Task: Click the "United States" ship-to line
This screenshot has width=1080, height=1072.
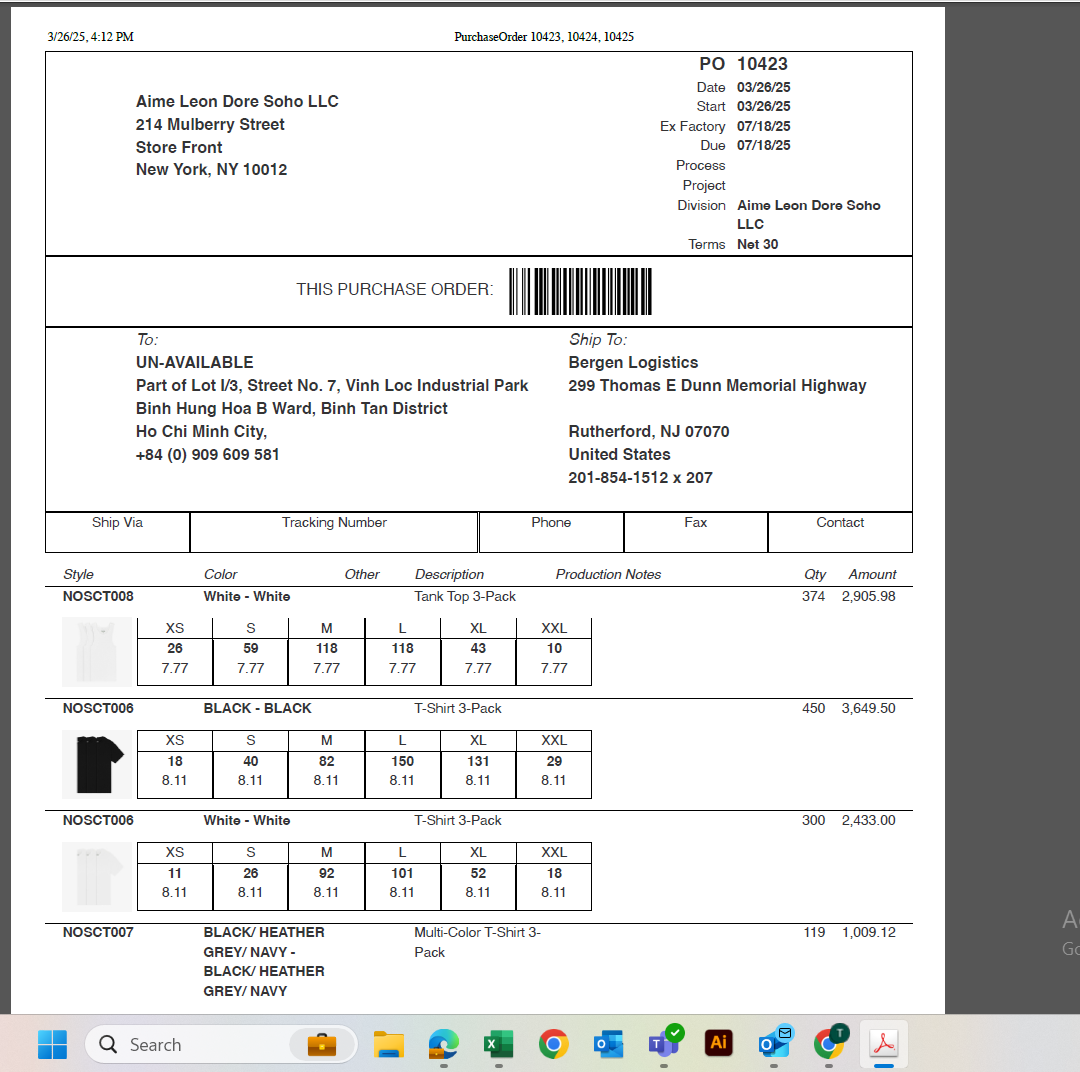Action: 619,455
